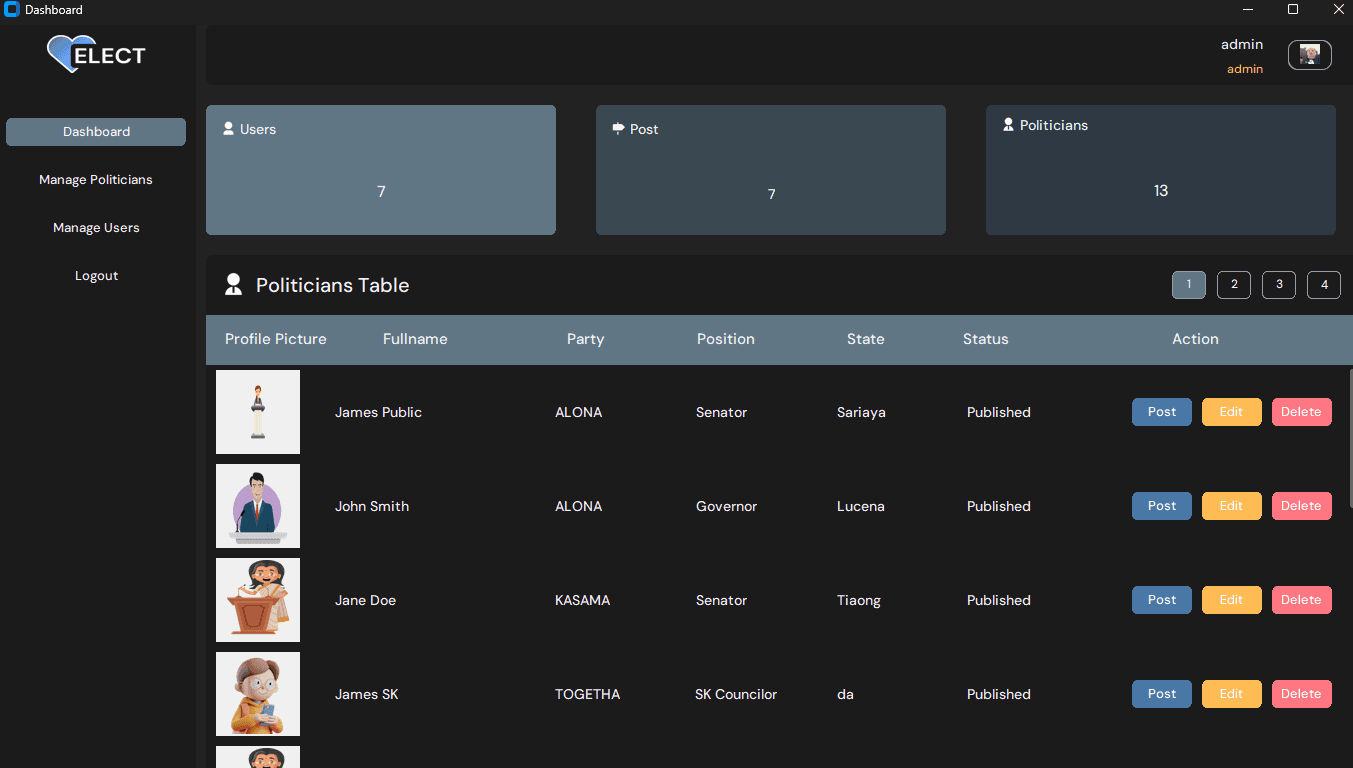The height and width of the screenshot is (768, 1353).
Task: Click the Dashboard app icon in title bar
Action: 12,10
